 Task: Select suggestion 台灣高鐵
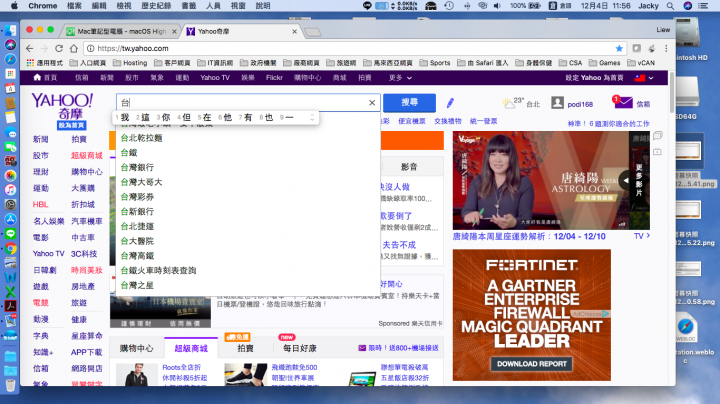[x=137, y=256]
